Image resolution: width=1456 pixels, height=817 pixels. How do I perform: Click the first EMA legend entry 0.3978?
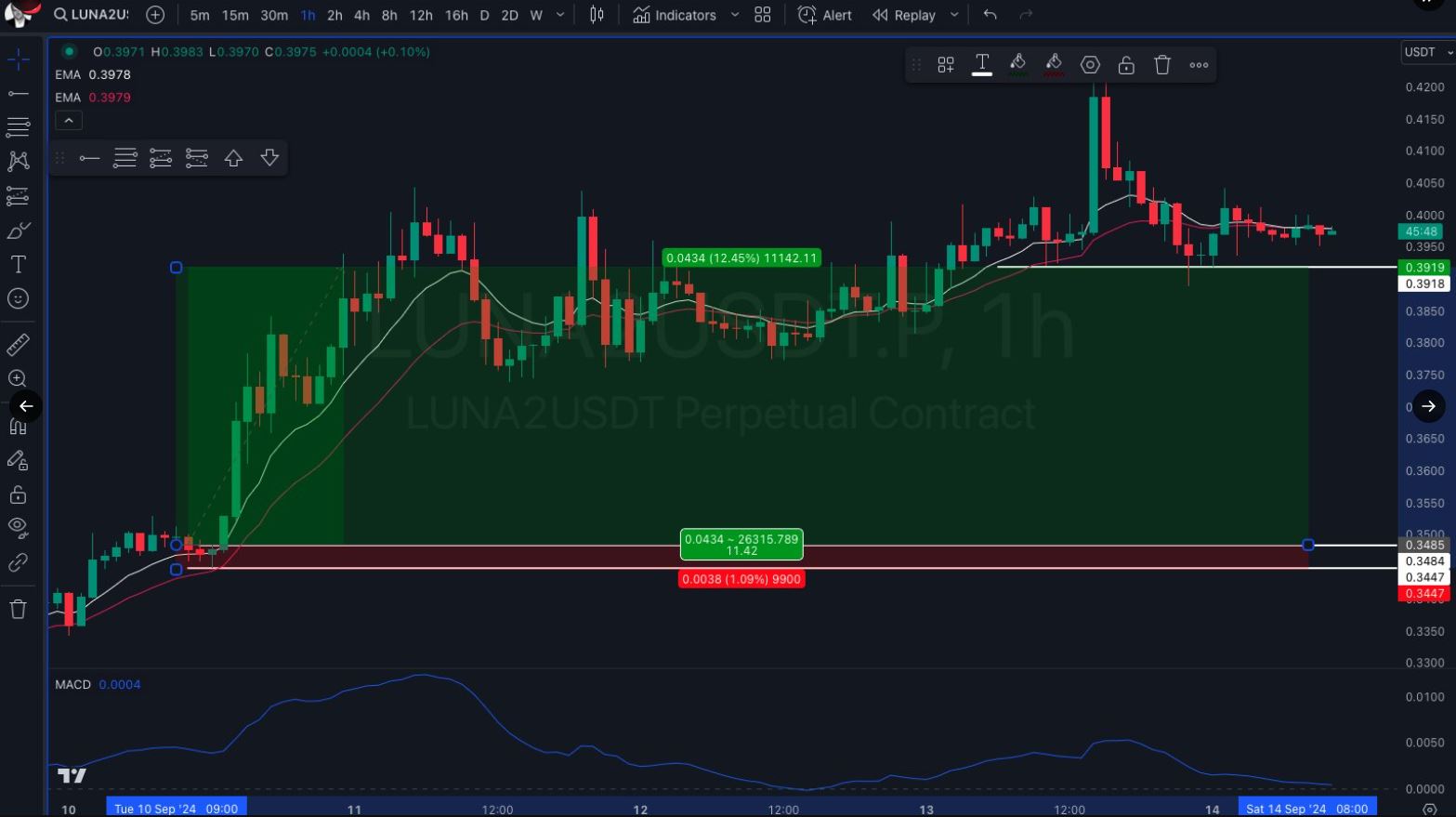coord(93,74)
